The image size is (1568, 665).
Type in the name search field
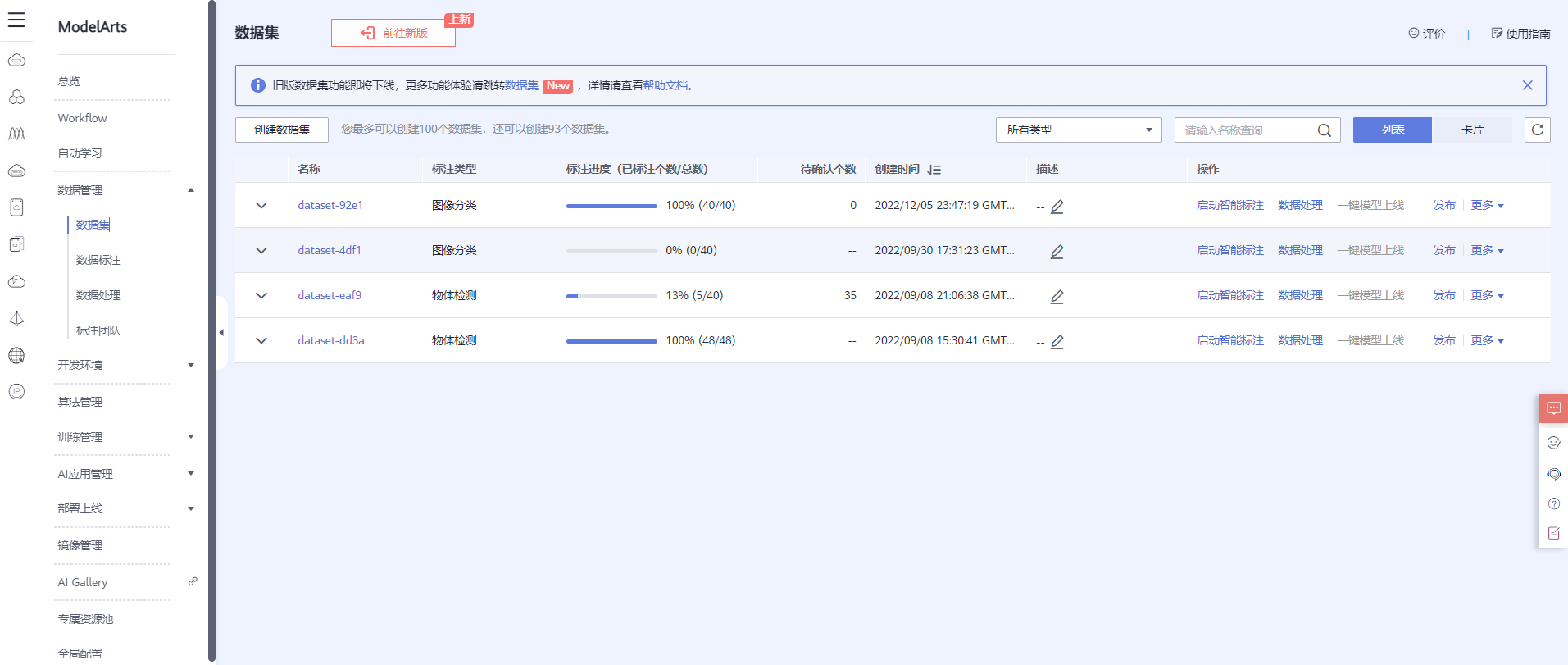click(x=1246, y=130)
